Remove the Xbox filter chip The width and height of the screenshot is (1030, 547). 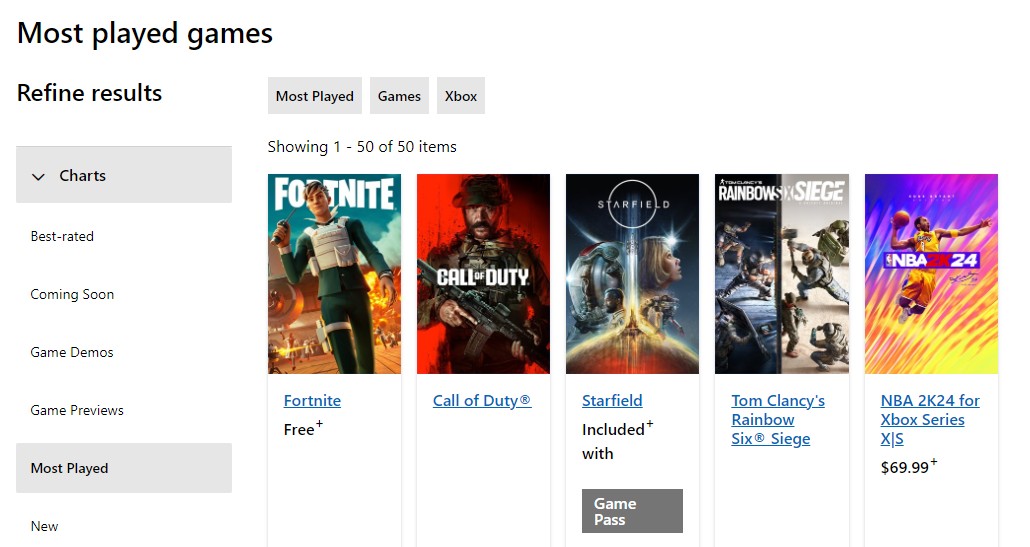click(461, 96)
